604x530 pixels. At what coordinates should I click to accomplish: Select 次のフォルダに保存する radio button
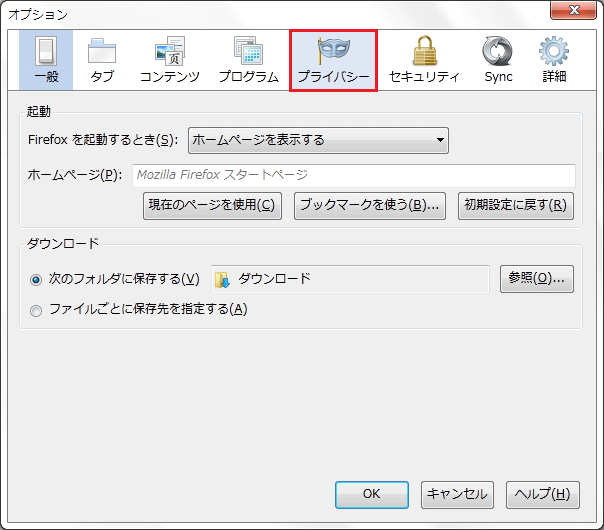click(36, 280)
